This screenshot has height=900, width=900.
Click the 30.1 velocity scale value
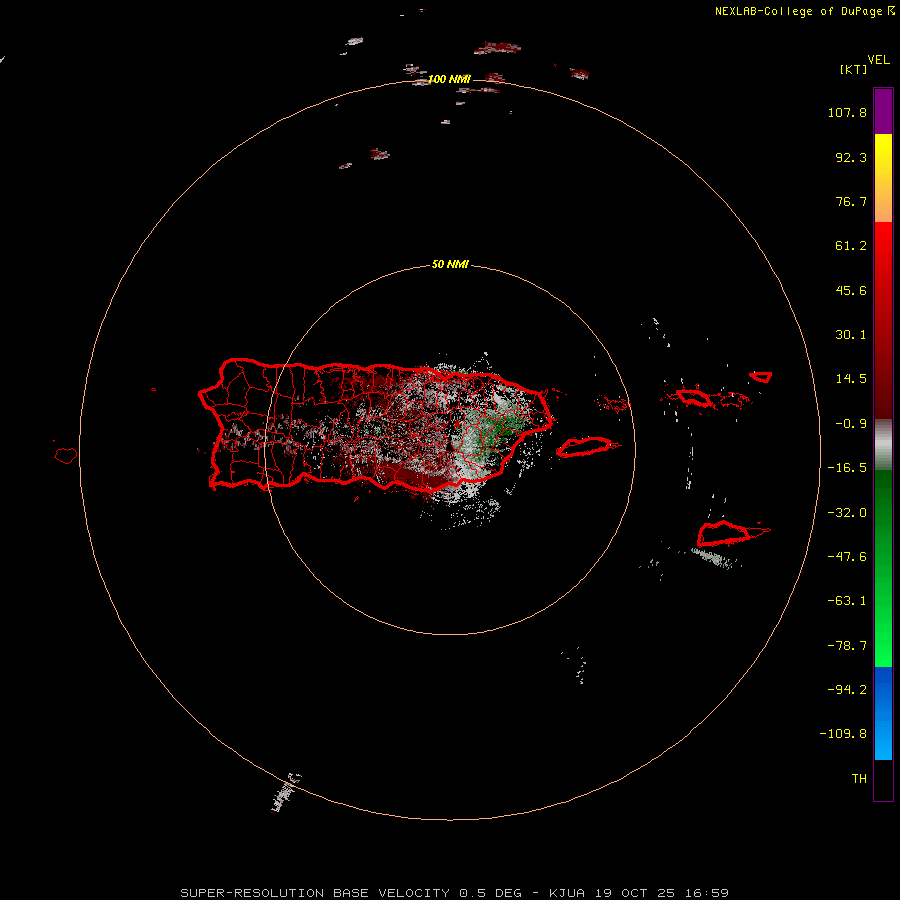click(x=851, y=335)
